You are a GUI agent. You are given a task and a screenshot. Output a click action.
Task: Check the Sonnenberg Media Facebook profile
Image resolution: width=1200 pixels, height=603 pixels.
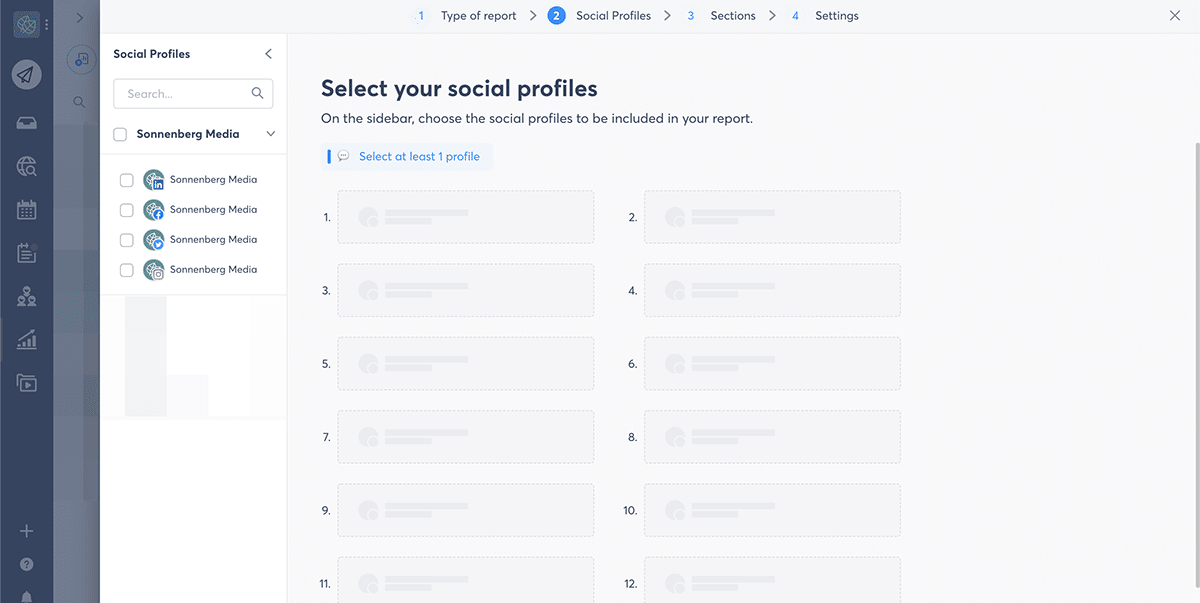pyautogui.click(x=127, y=210)
